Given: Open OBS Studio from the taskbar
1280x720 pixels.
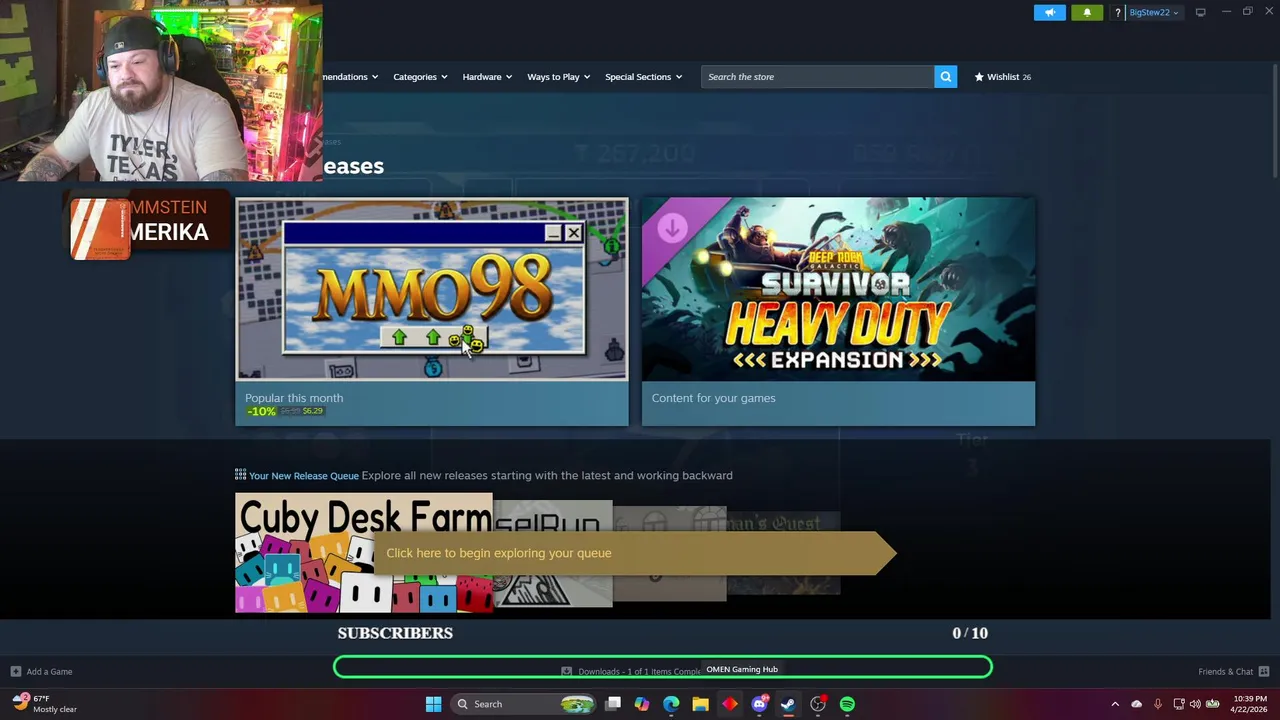Looking at the screenshot, I should tap(818, 704).
